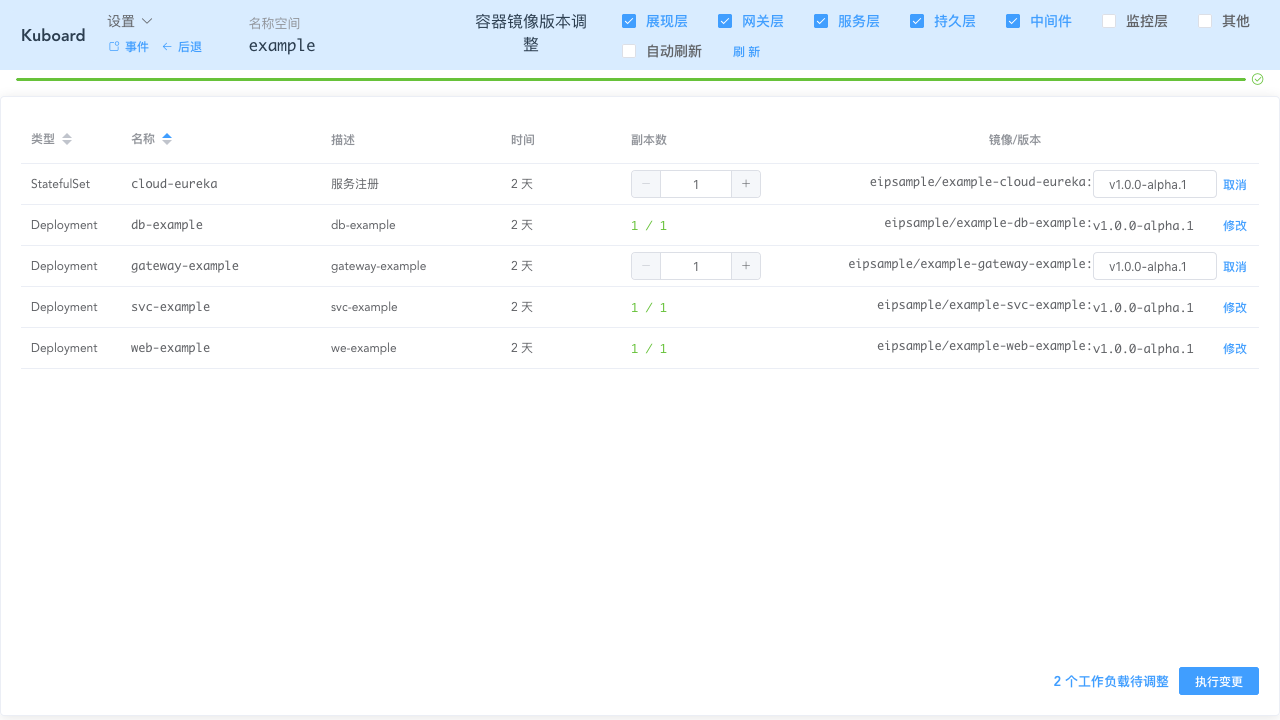Uncheck the 展现层 layer filter
Screen dimensions: 1280x720
point(629,20)
